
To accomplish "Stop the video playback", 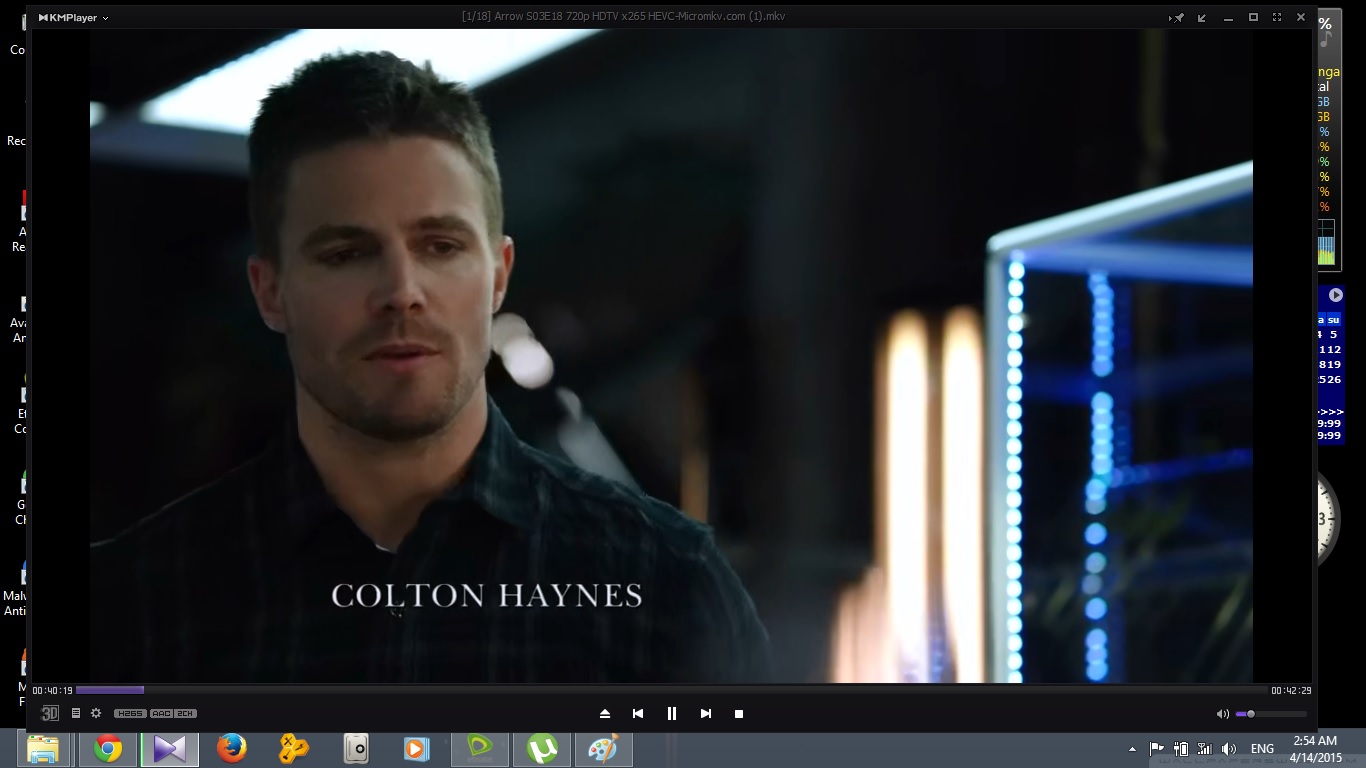I will tap(739, 714).
